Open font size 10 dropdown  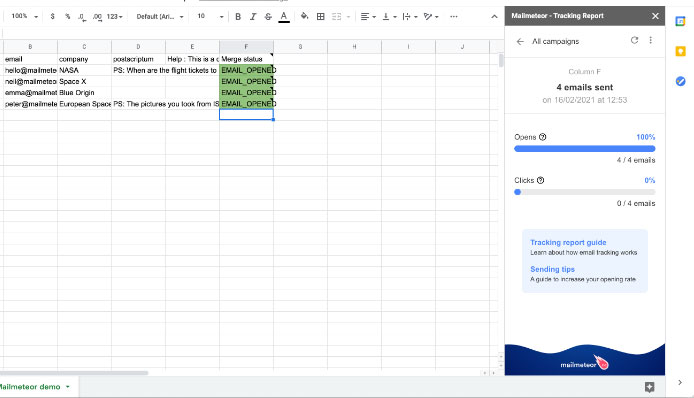click(210, 16)
